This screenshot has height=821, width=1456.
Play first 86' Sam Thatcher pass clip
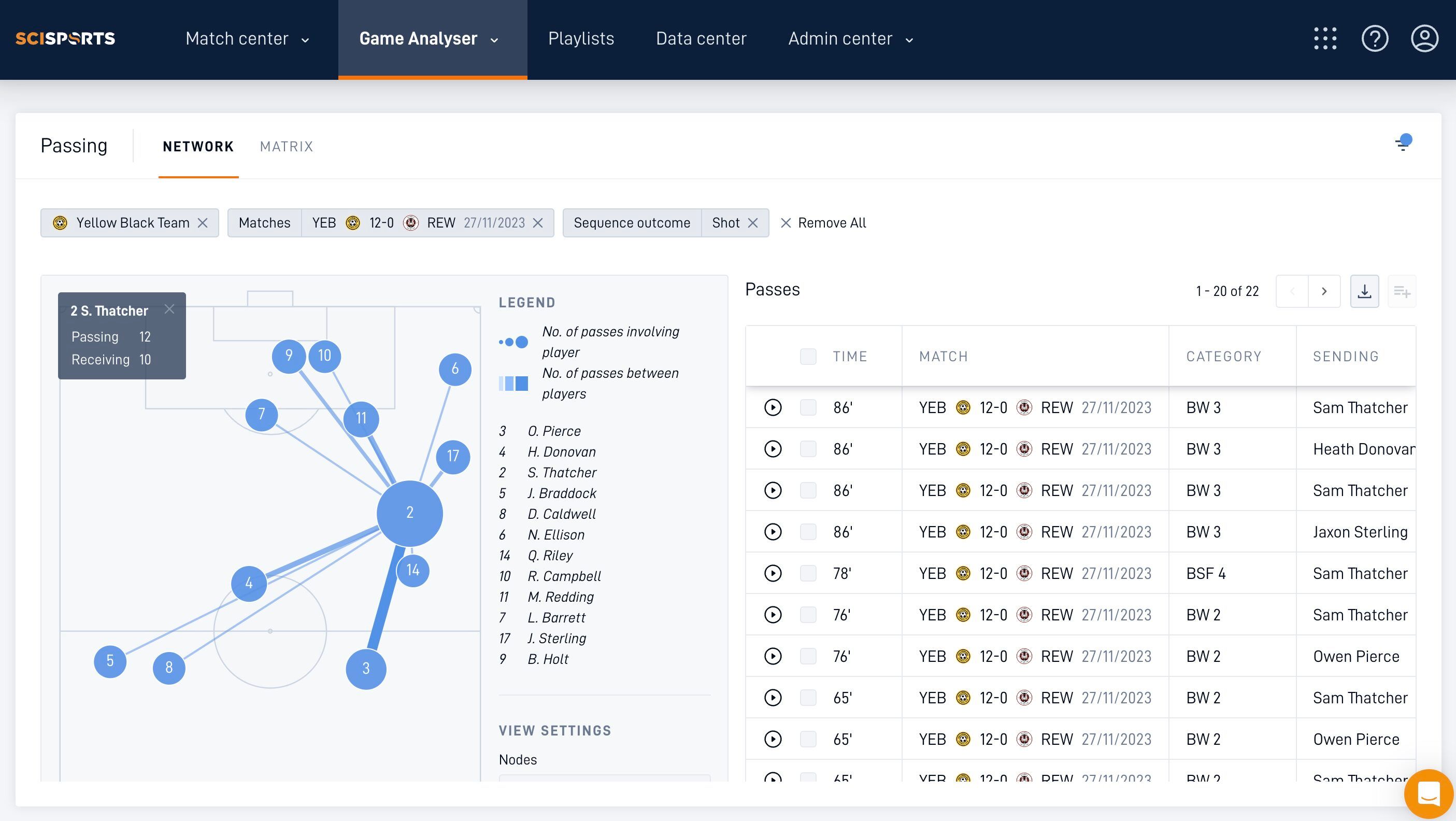click(x=773, y=407)
